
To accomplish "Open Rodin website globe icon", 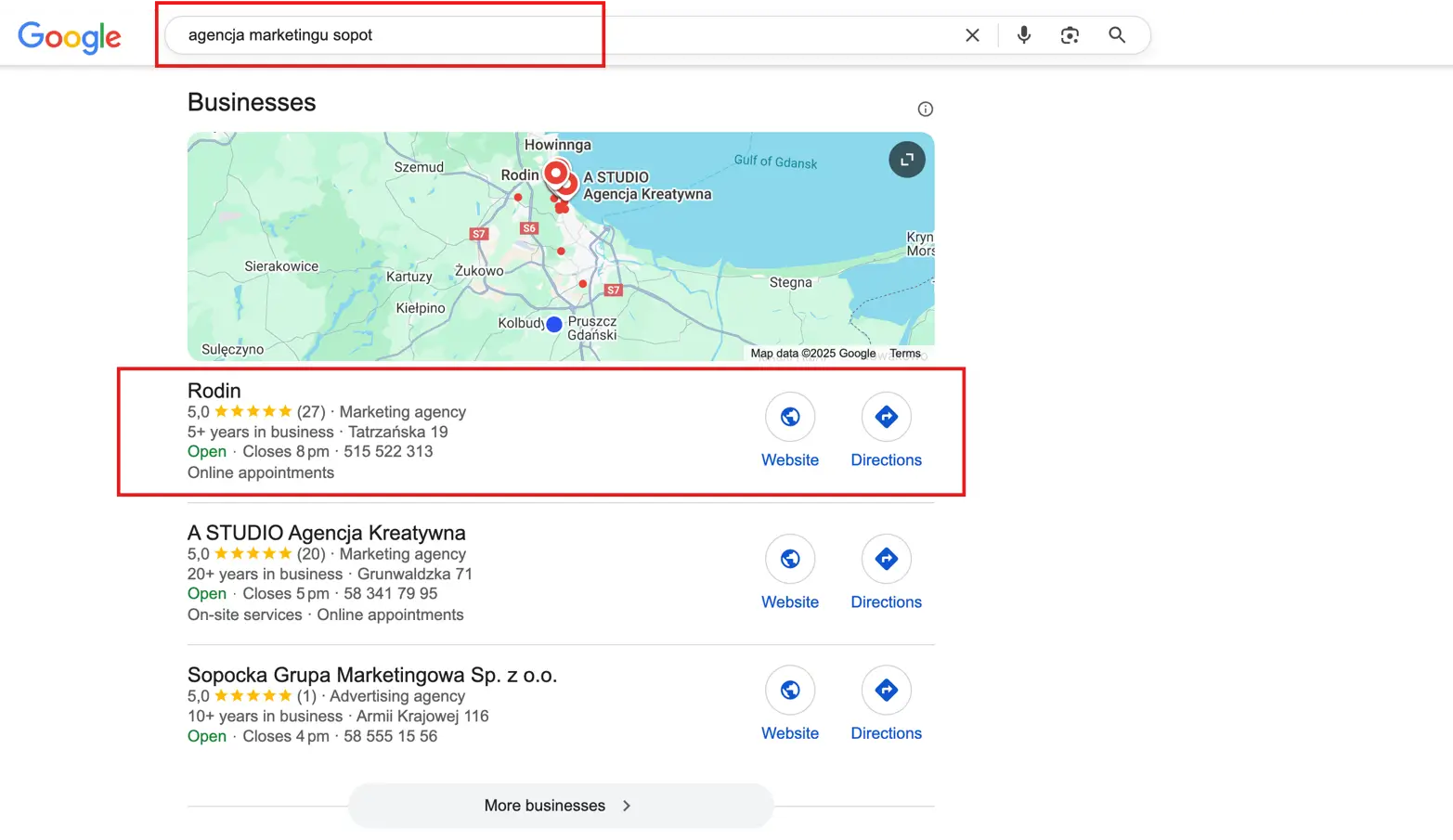I will click(x=790, y=417).
